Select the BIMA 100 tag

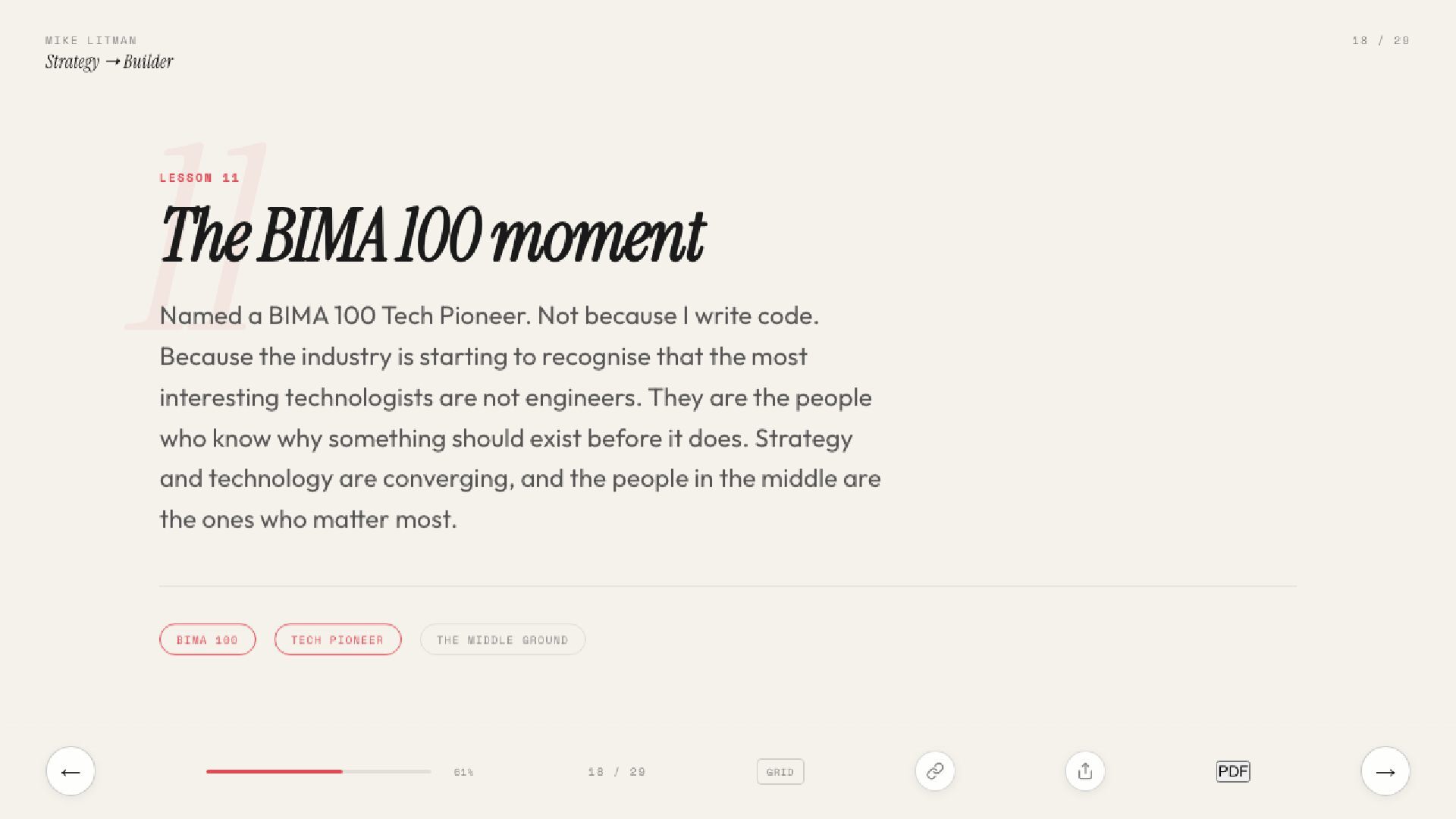point(207,640)
